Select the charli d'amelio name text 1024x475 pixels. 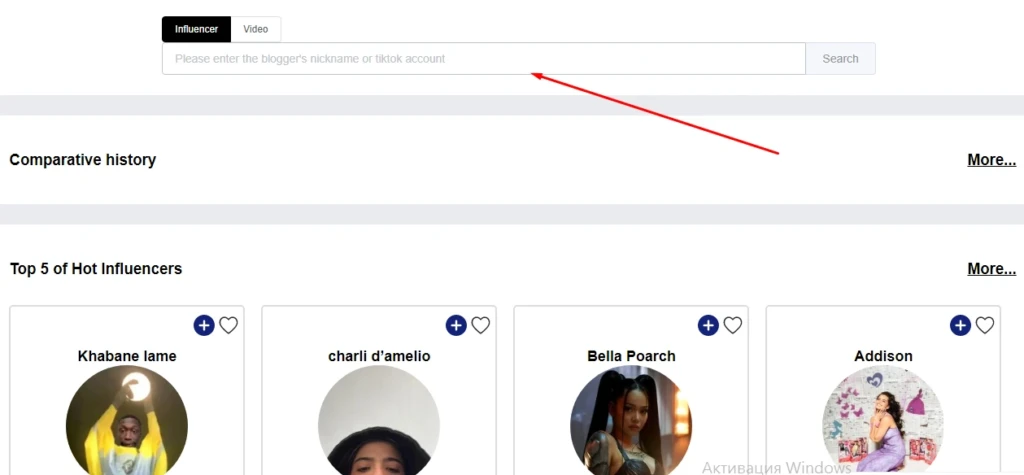click(379, 356)
